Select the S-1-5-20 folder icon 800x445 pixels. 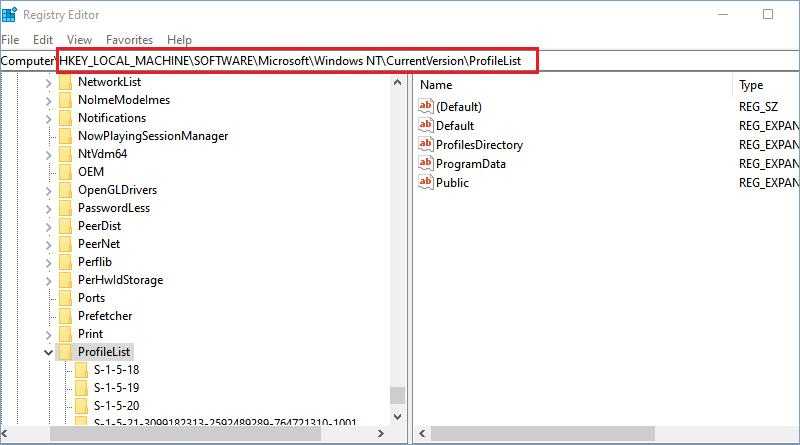tap(81, 406)
